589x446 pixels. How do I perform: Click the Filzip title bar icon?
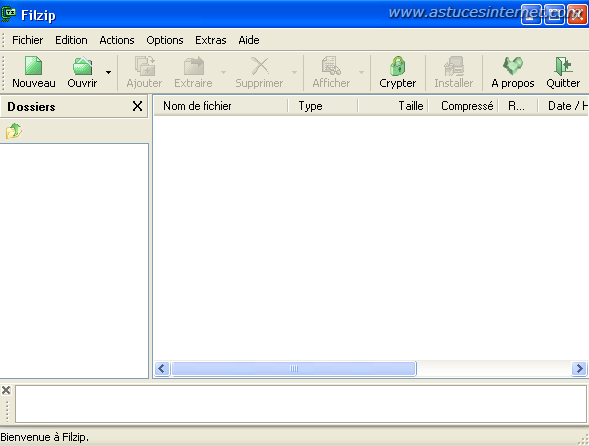(8, 14)
